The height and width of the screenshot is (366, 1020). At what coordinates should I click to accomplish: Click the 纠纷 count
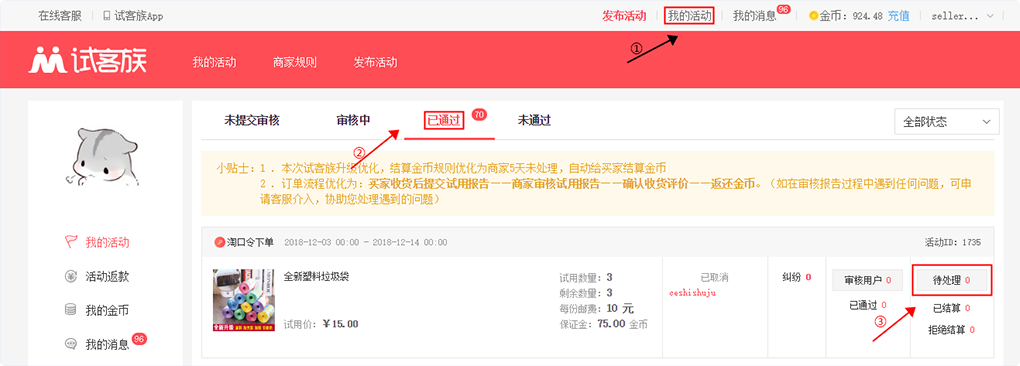pos(796,277)
